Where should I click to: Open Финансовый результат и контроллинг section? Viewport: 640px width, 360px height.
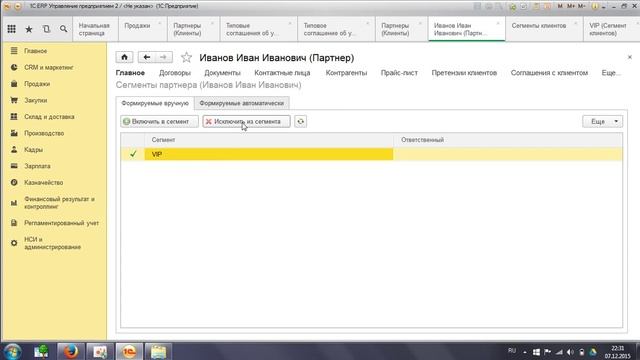(59, 203)
